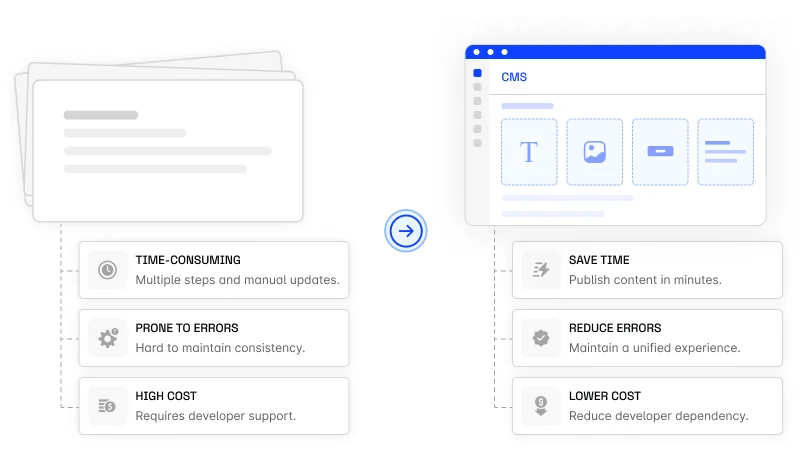
Task: Click the clock icon beside Time-Consuming
Action: point(108,270)
